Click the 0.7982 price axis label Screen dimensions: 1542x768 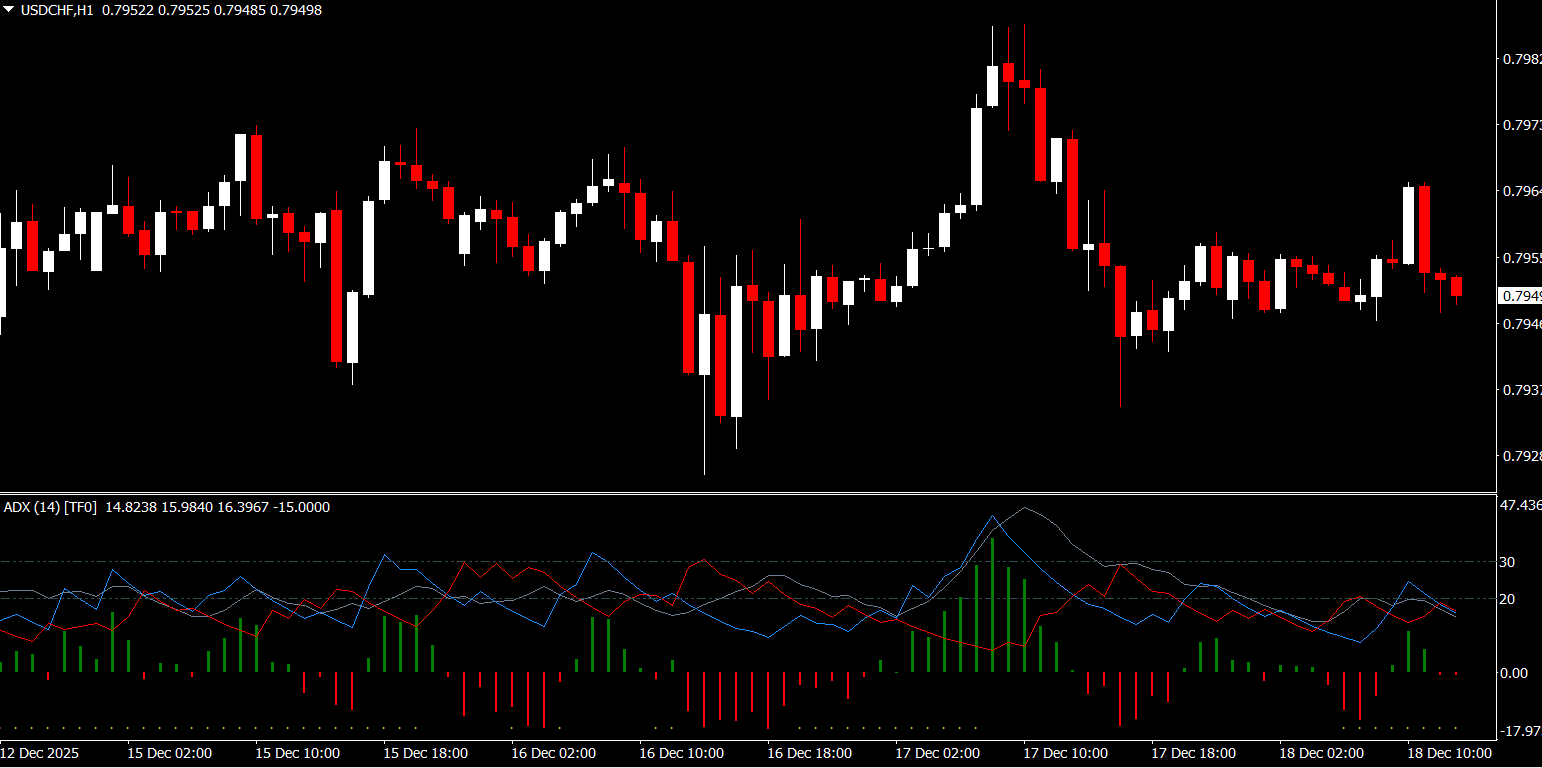1521,60
